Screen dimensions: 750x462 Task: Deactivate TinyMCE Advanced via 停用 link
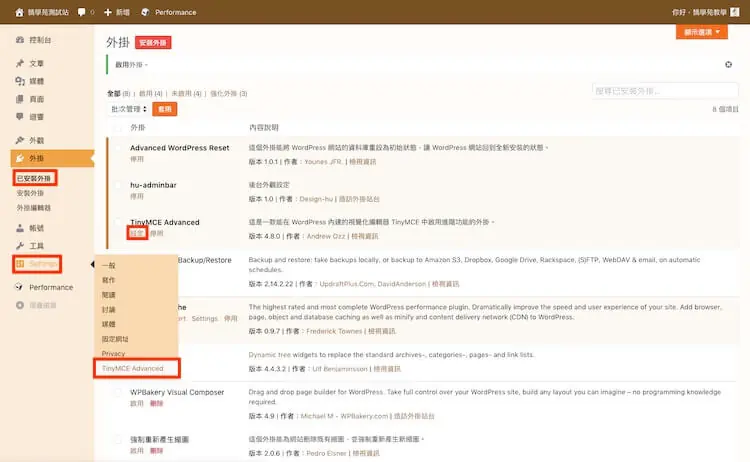pos(156,233)
